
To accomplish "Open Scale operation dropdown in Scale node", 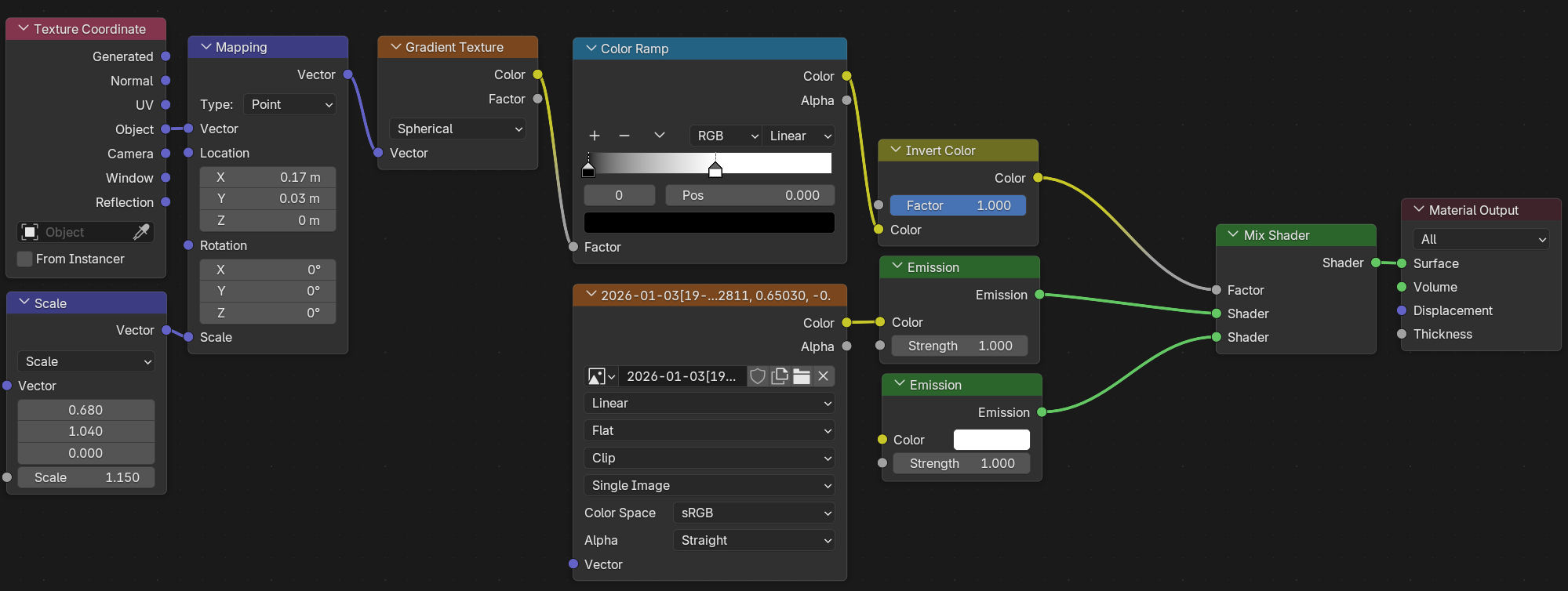I will click(86, 361).
